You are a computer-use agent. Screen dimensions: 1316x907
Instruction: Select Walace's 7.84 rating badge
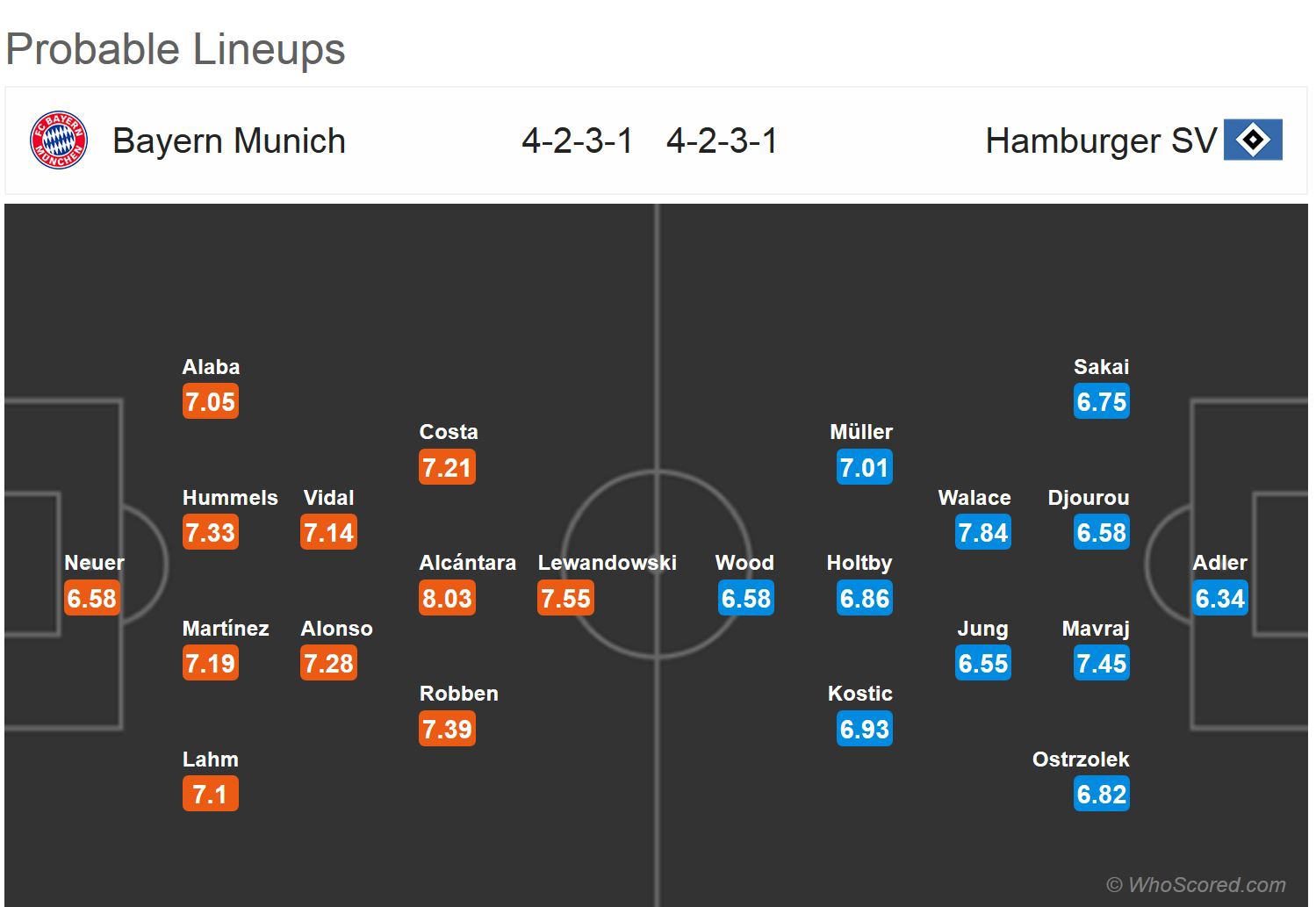983,533
